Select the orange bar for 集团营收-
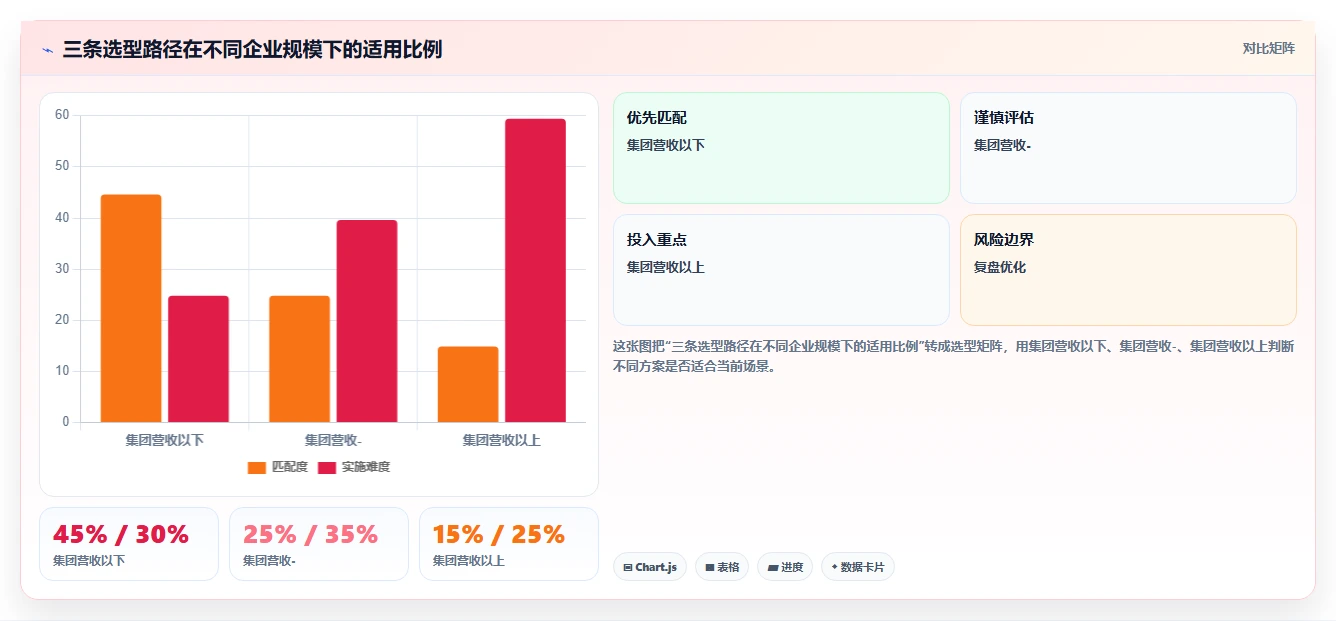Viewport: 1336px width, 621px height. (x=299, y=359)
